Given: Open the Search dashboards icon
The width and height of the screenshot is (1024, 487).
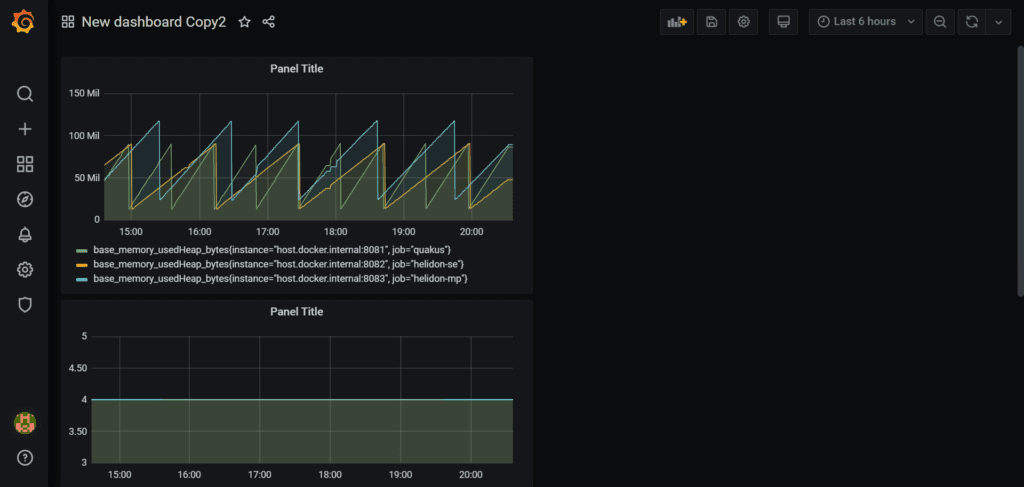Looking at the screenshot, I should (x=25, y=94).
